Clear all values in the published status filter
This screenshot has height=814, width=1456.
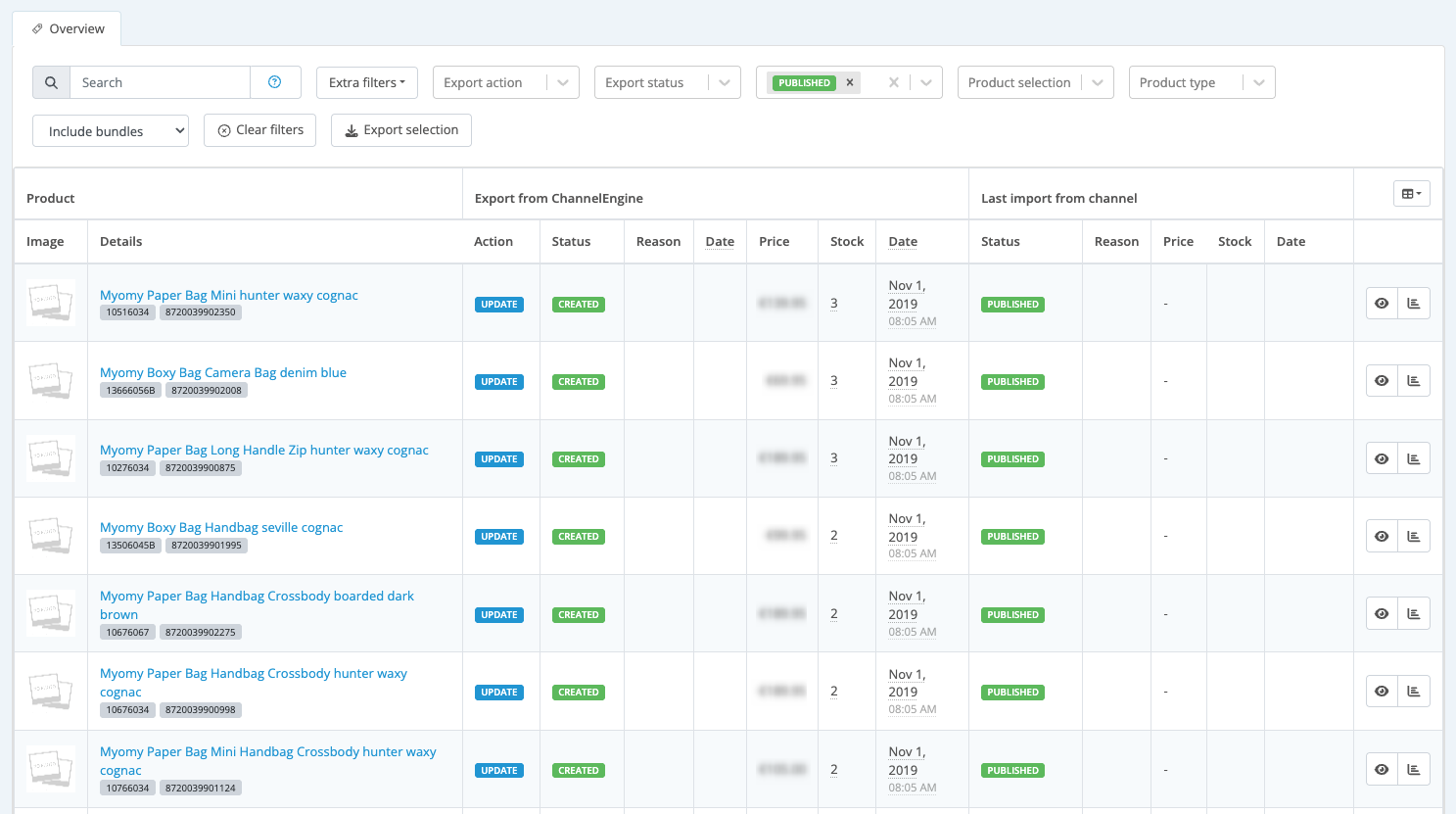(893, 82)
